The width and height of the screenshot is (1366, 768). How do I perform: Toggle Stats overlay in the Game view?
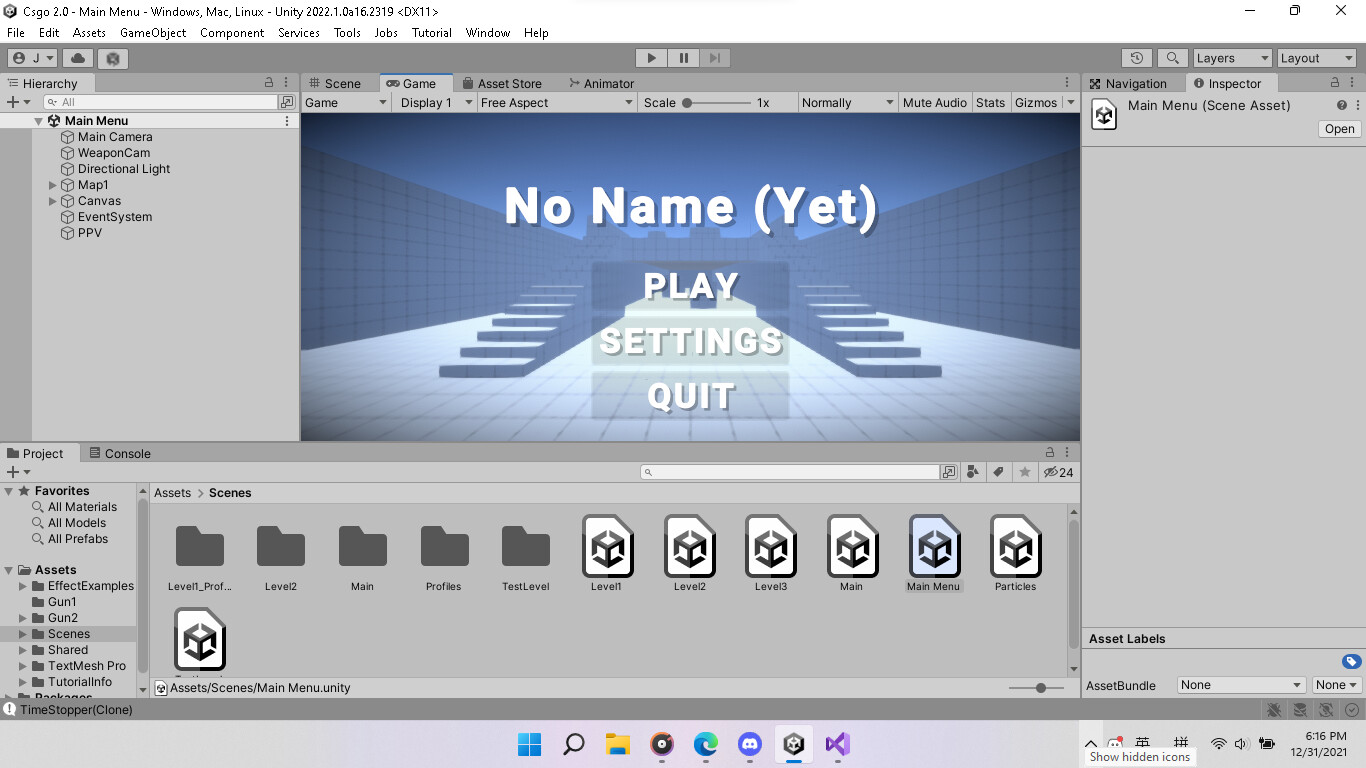990,102
